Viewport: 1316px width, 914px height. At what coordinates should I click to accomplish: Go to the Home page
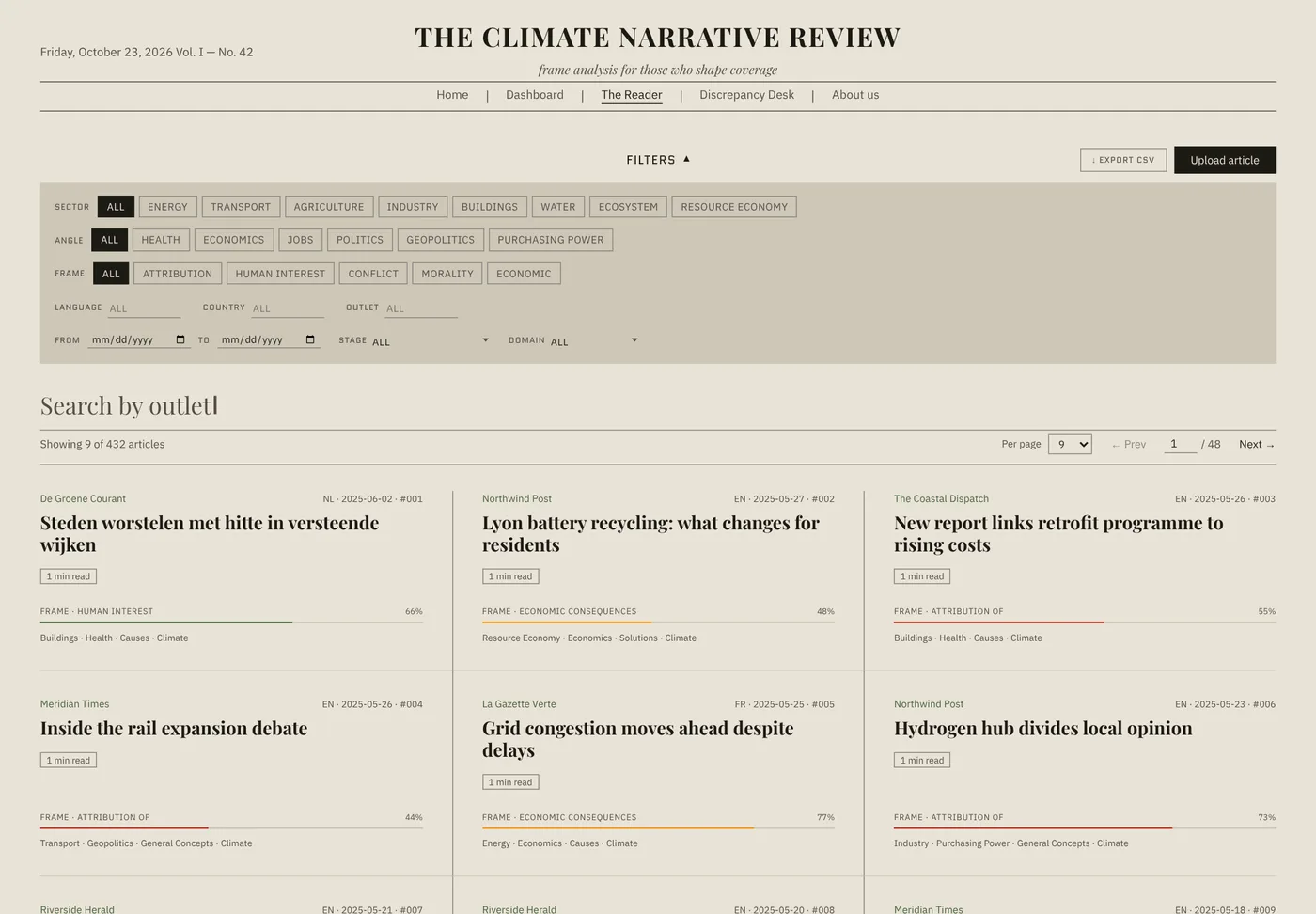pyautogui.click(x=452, y=95)
